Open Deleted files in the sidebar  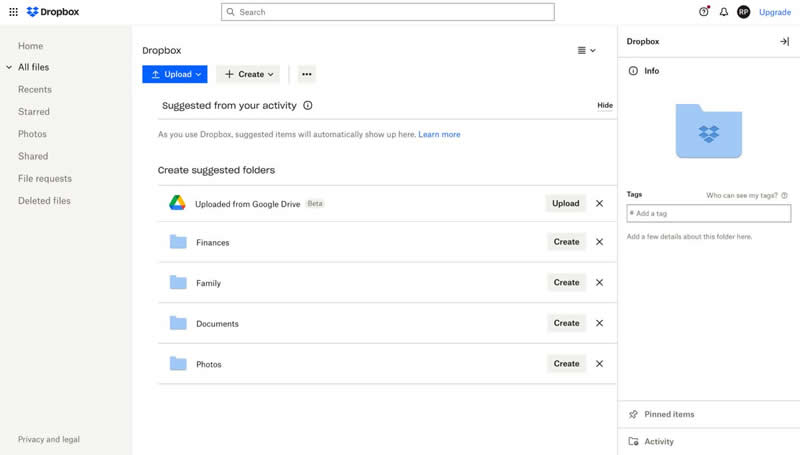pos(44,200)
